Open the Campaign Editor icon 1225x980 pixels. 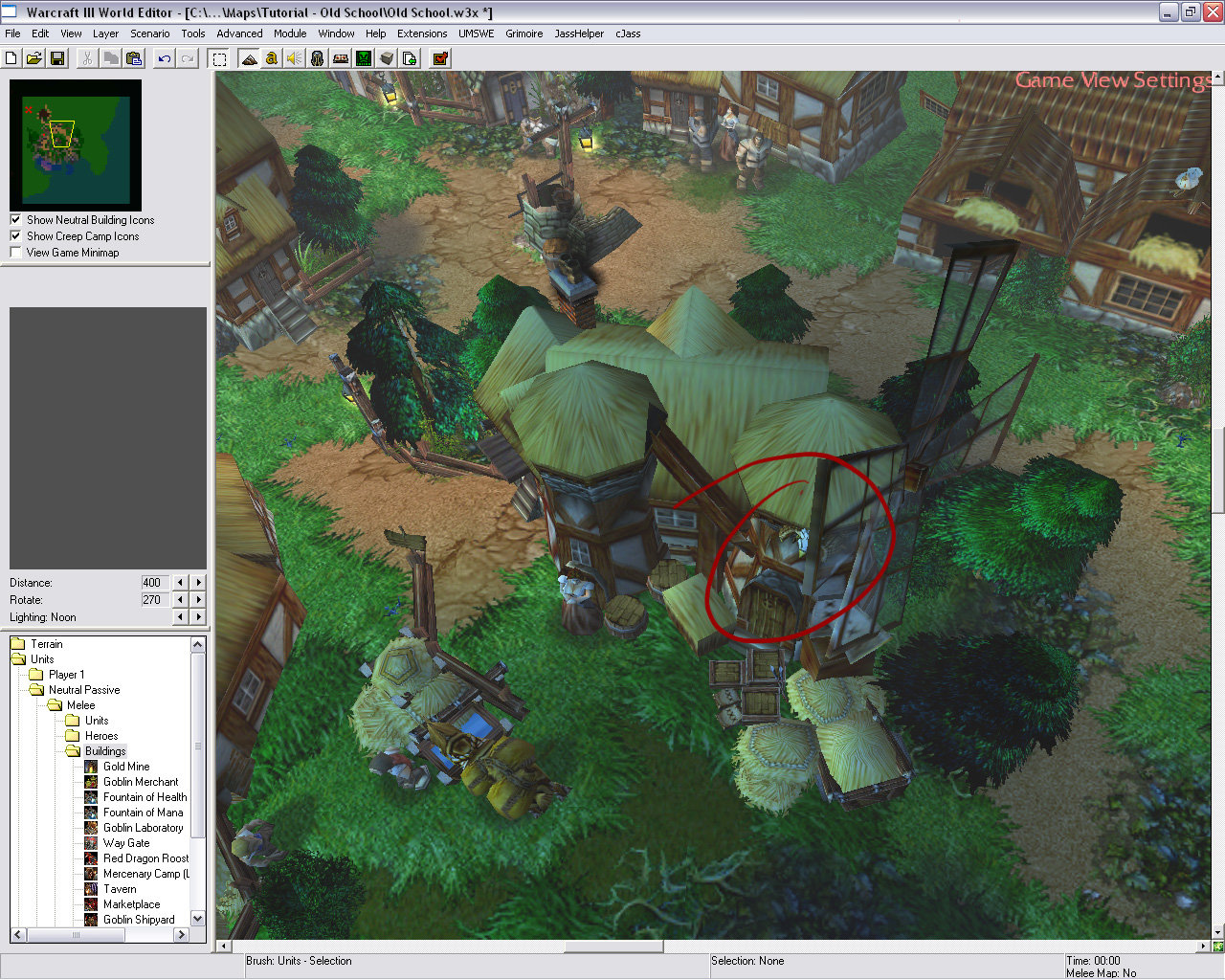pos(341,58)
